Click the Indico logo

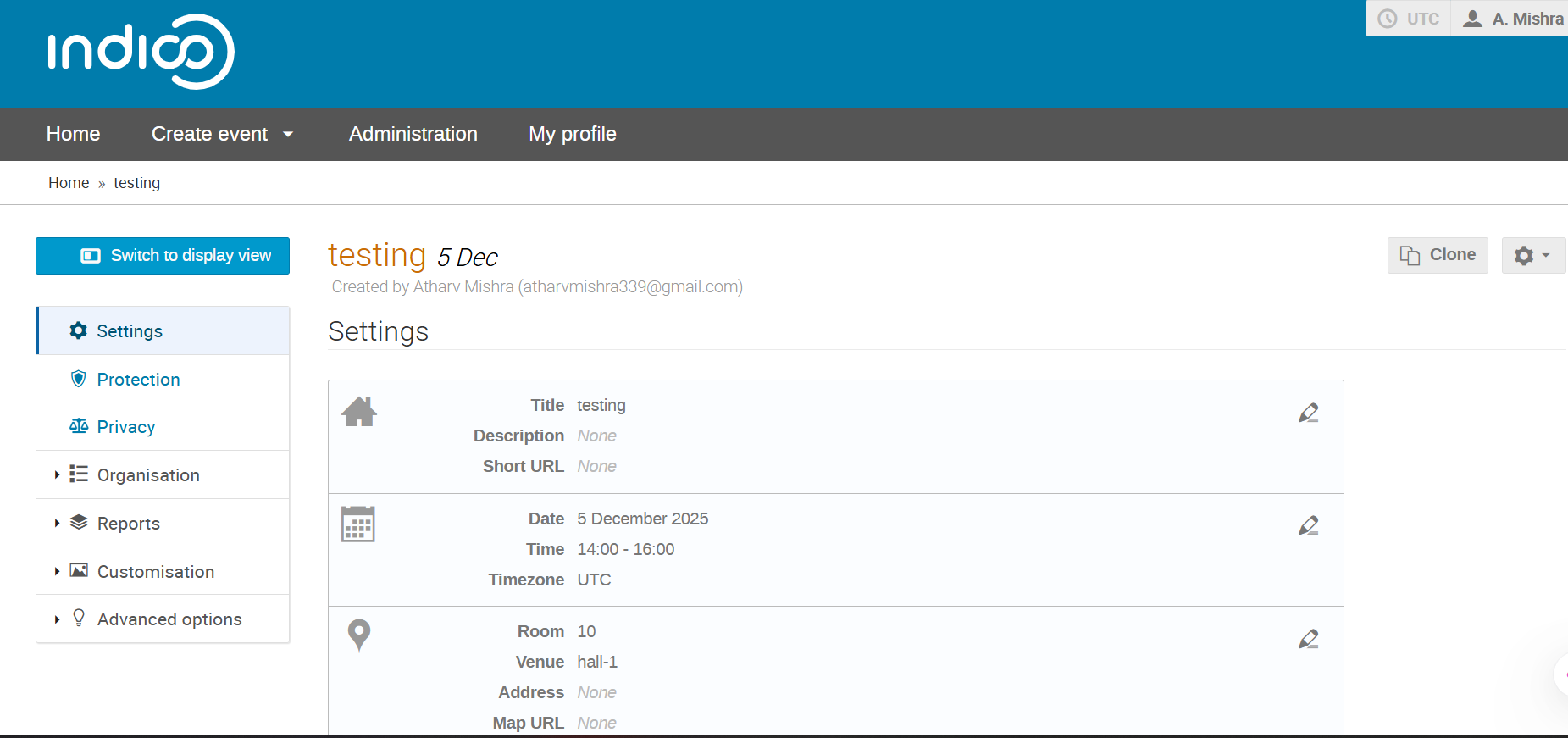tap(141, 52)
